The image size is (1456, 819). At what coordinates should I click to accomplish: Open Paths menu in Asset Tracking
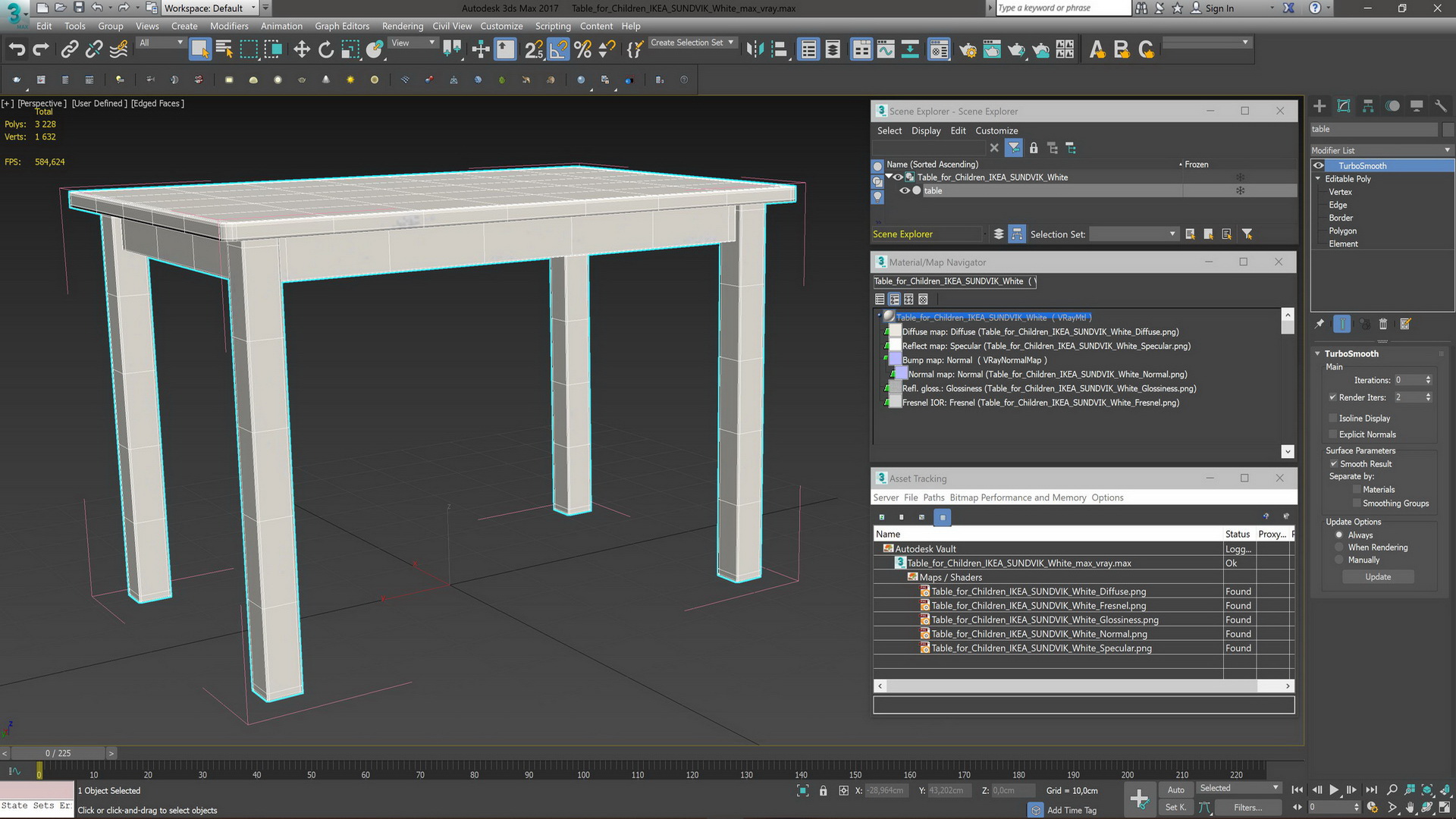pyautogui.click(x=934, y=498)
